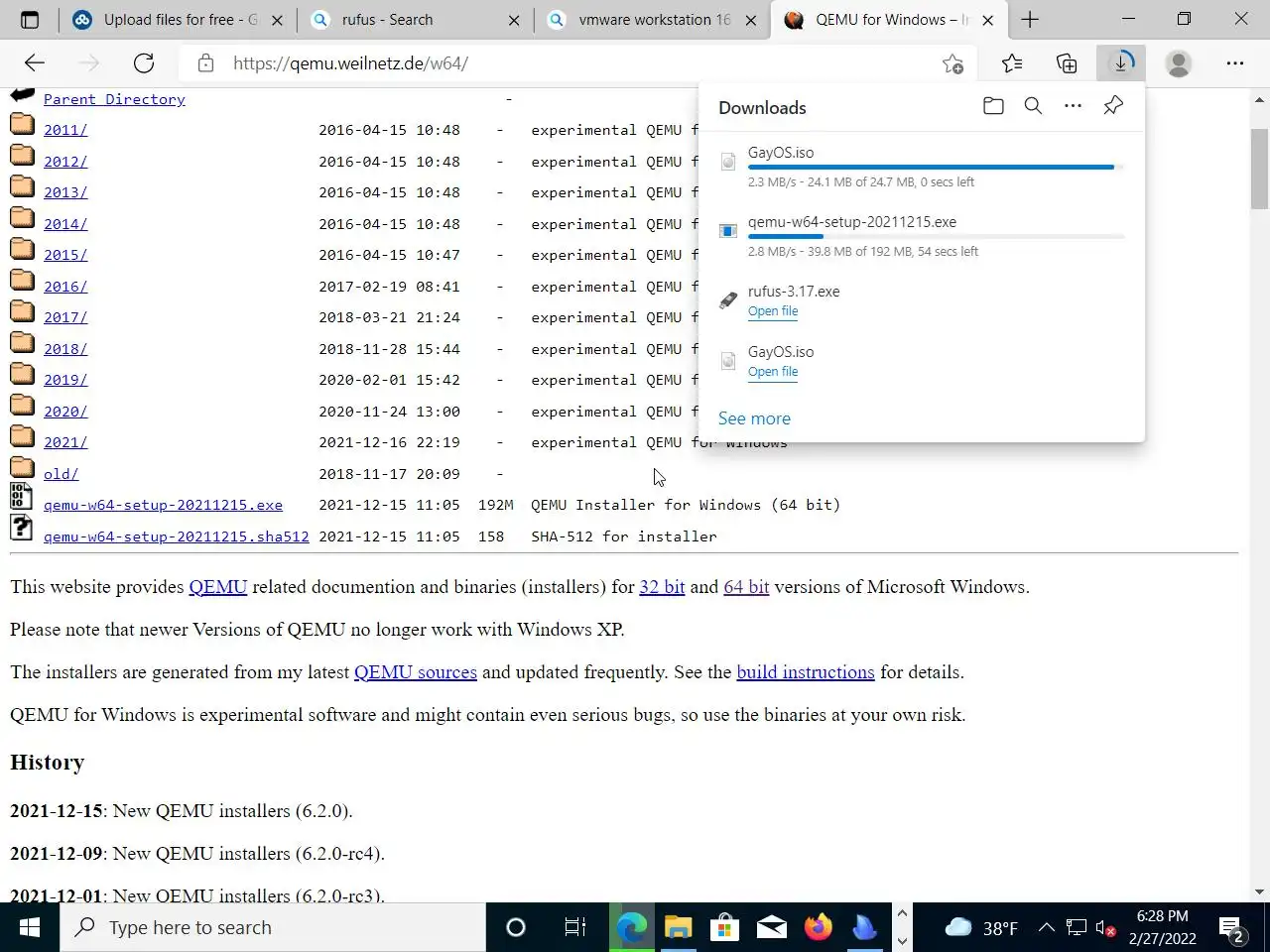This screenshot has width=1270, height=952.
Task: Open the weather 38°F widget
Action: pos(980,928)
